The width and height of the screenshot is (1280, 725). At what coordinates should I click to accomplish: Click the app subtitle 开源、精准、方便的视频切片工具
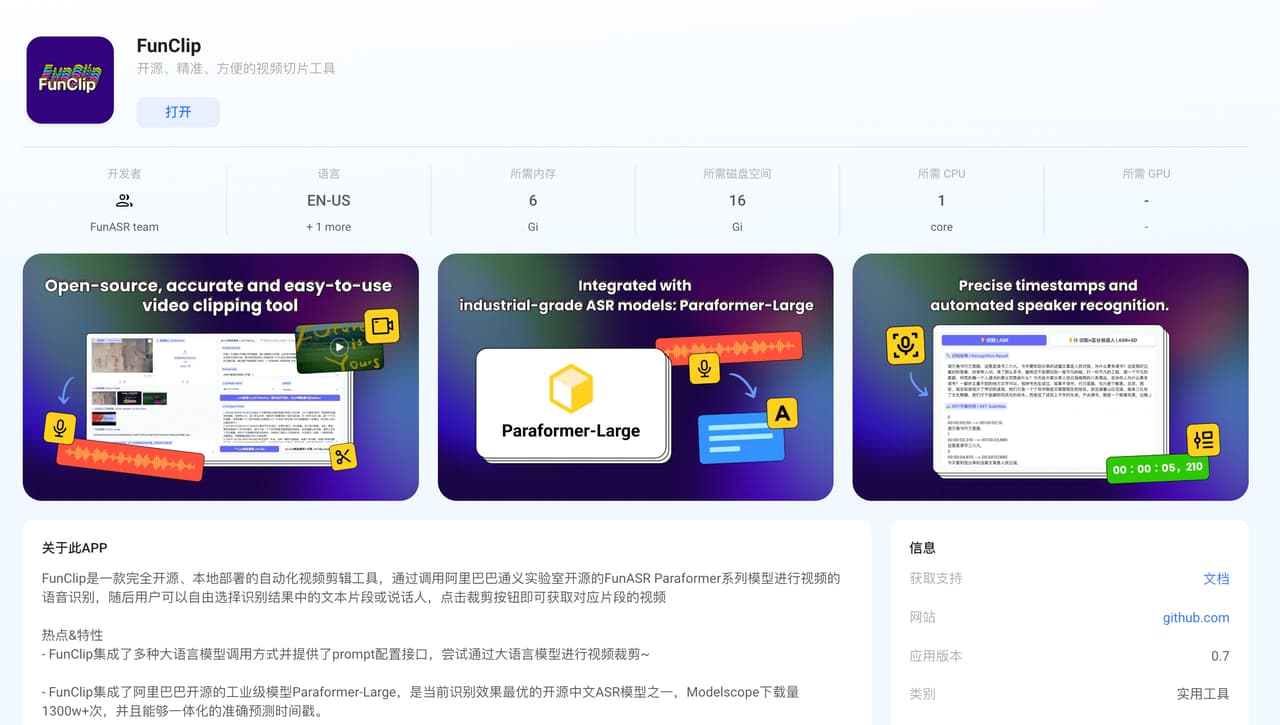[236, 69]
